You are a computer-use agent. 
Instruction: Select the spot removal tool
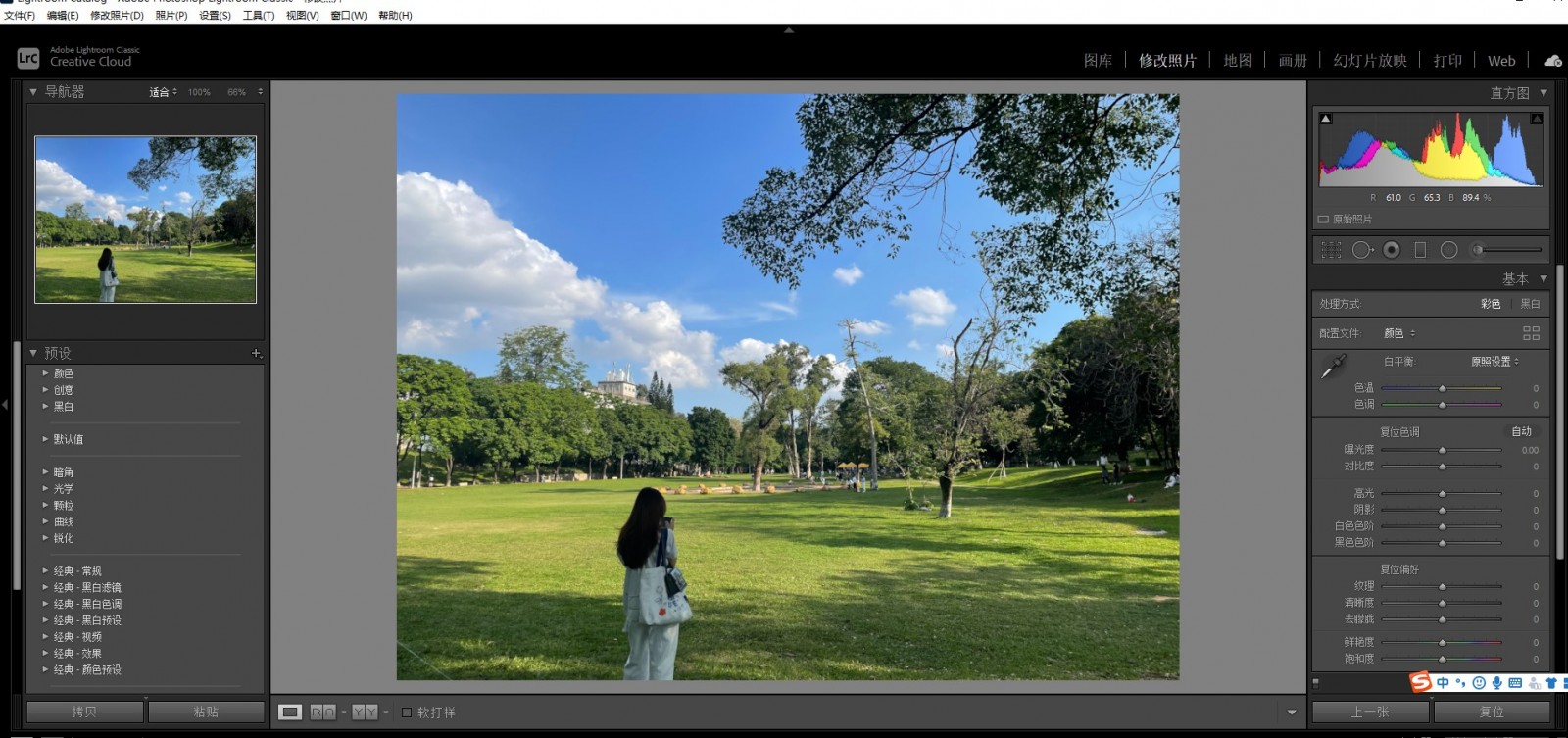point(1361,250)
